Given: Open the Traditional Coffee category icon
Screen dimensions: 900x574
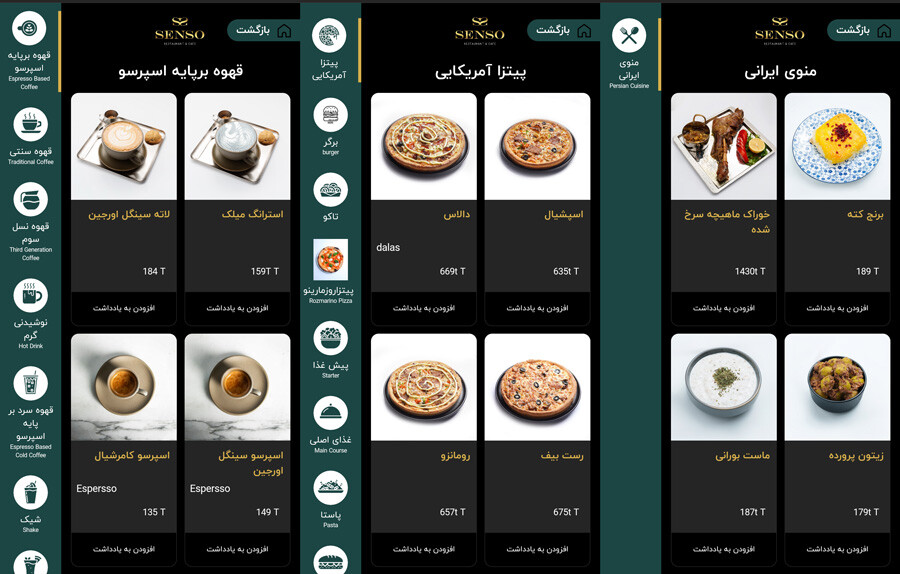Looking at the screenshot, I should [x=30, y=125].
